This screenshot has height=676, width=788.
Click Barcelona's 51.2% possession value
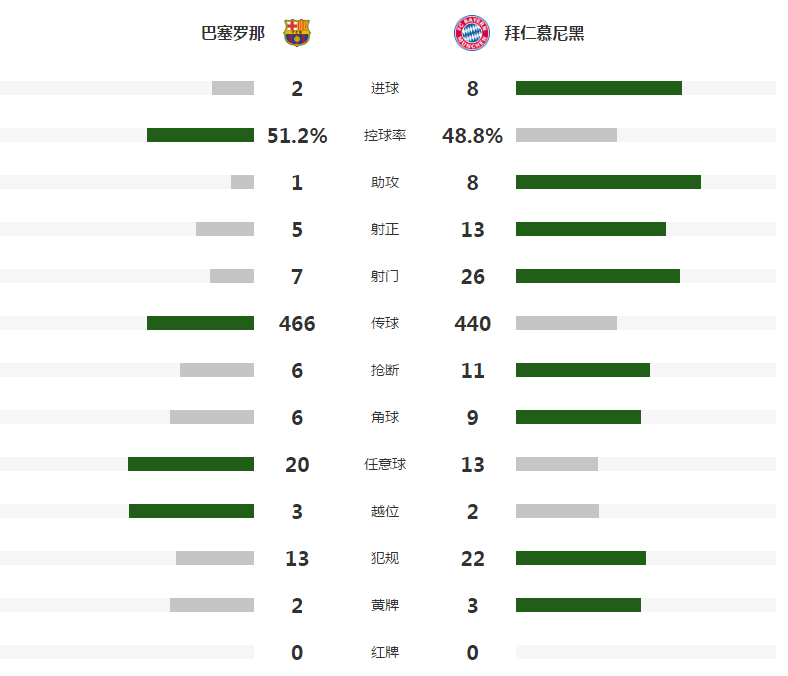[297, 136]
